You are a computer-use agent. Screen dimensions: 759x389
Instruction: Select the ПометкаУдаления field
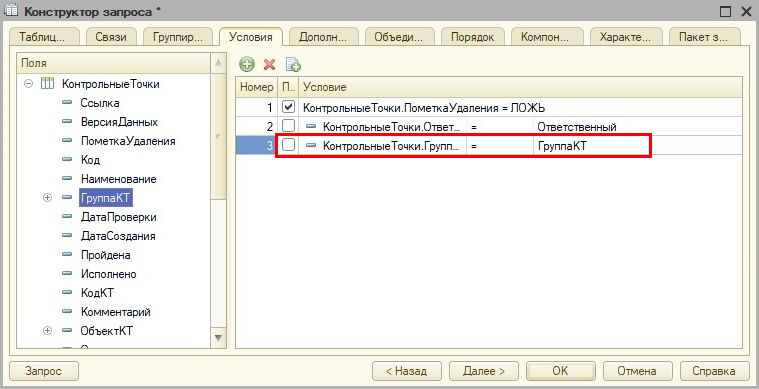coord(128,141)
